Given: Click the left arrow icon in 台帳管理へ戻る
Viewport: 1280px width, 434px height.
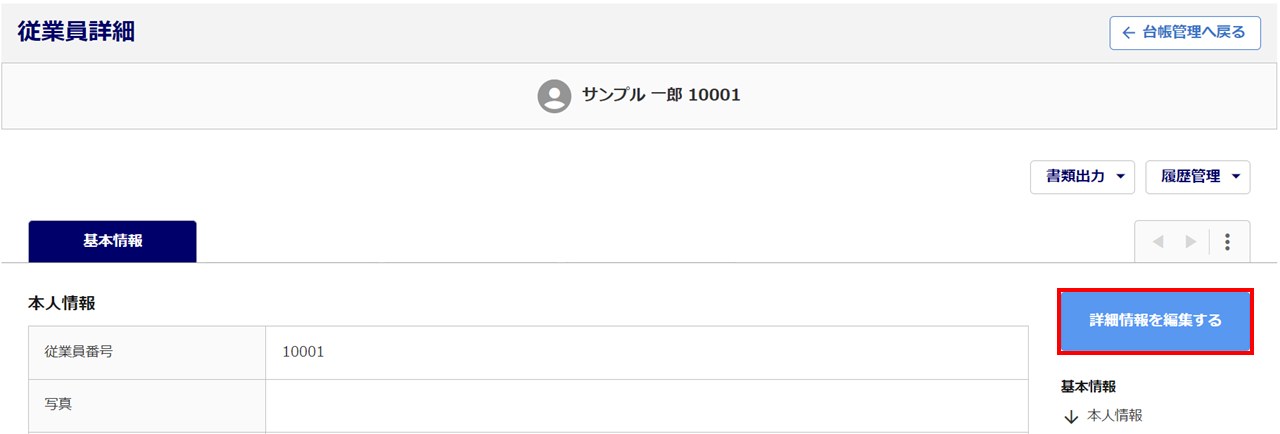Looking at the screenshot, I should pyautogui.click(x=1129, y=33).
